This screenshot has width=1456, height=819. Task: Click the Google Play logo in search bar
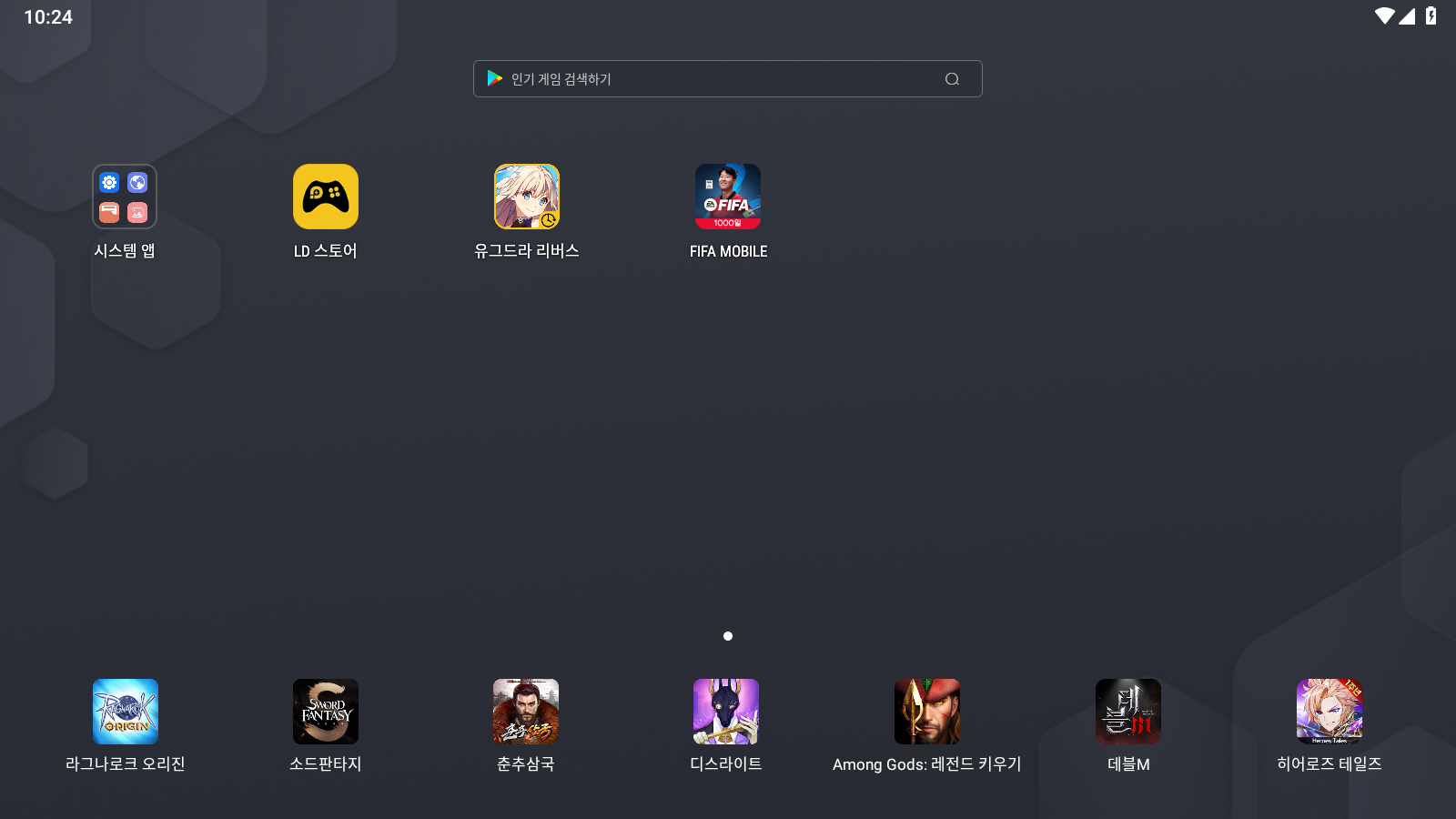495,78
